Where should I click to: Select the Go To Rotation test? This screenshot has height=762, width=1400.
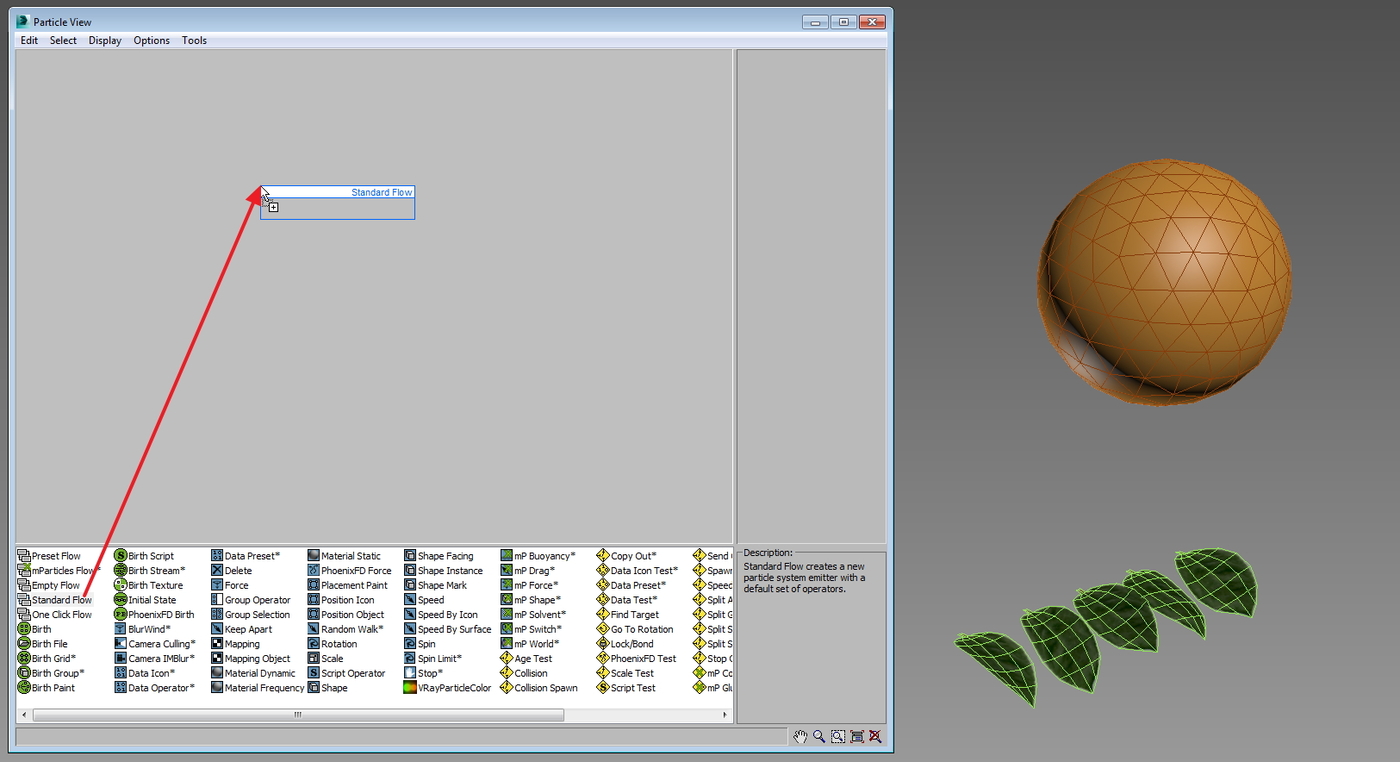[635, 629]
